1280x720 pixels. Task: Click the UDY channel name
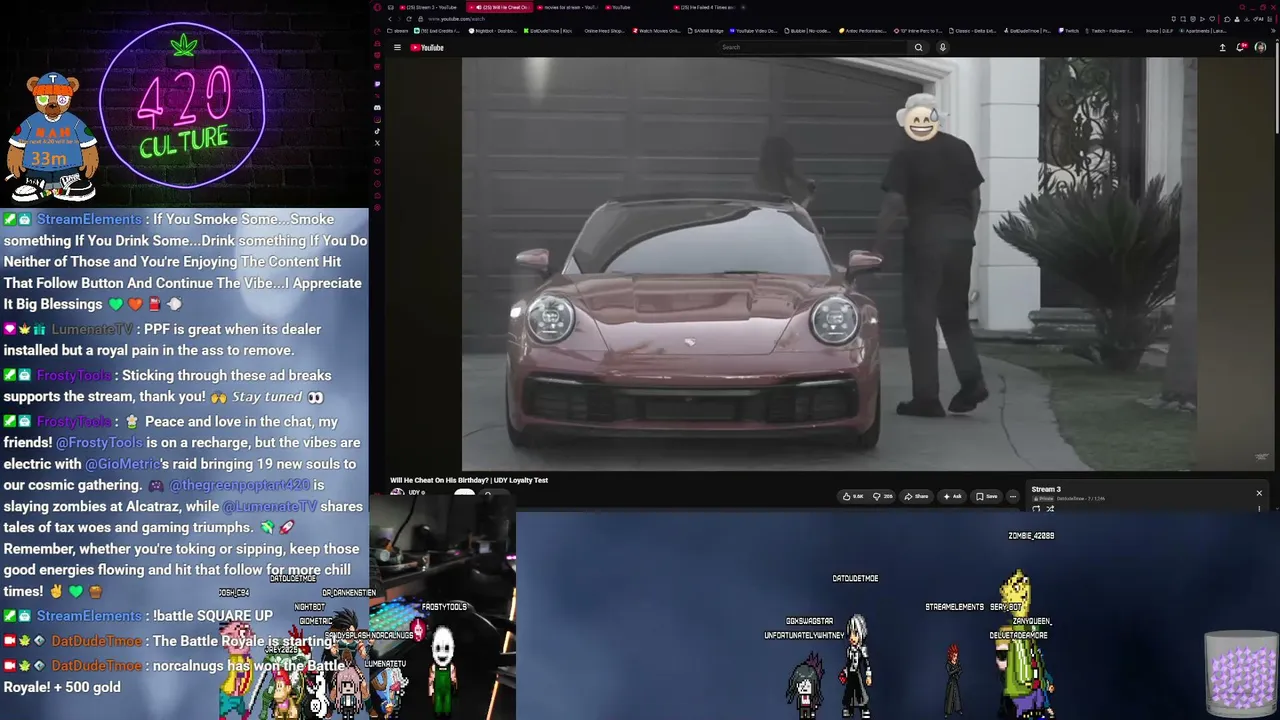point(416,493)
